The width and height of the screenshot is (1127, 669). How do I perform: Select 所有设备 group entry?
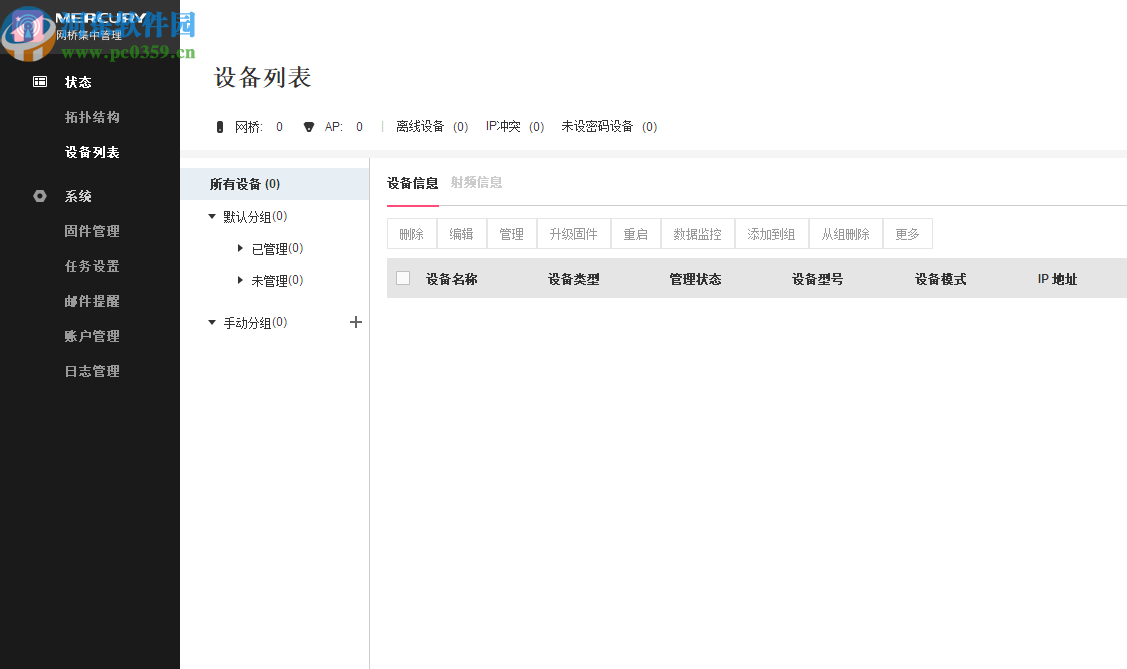(247, 184)
